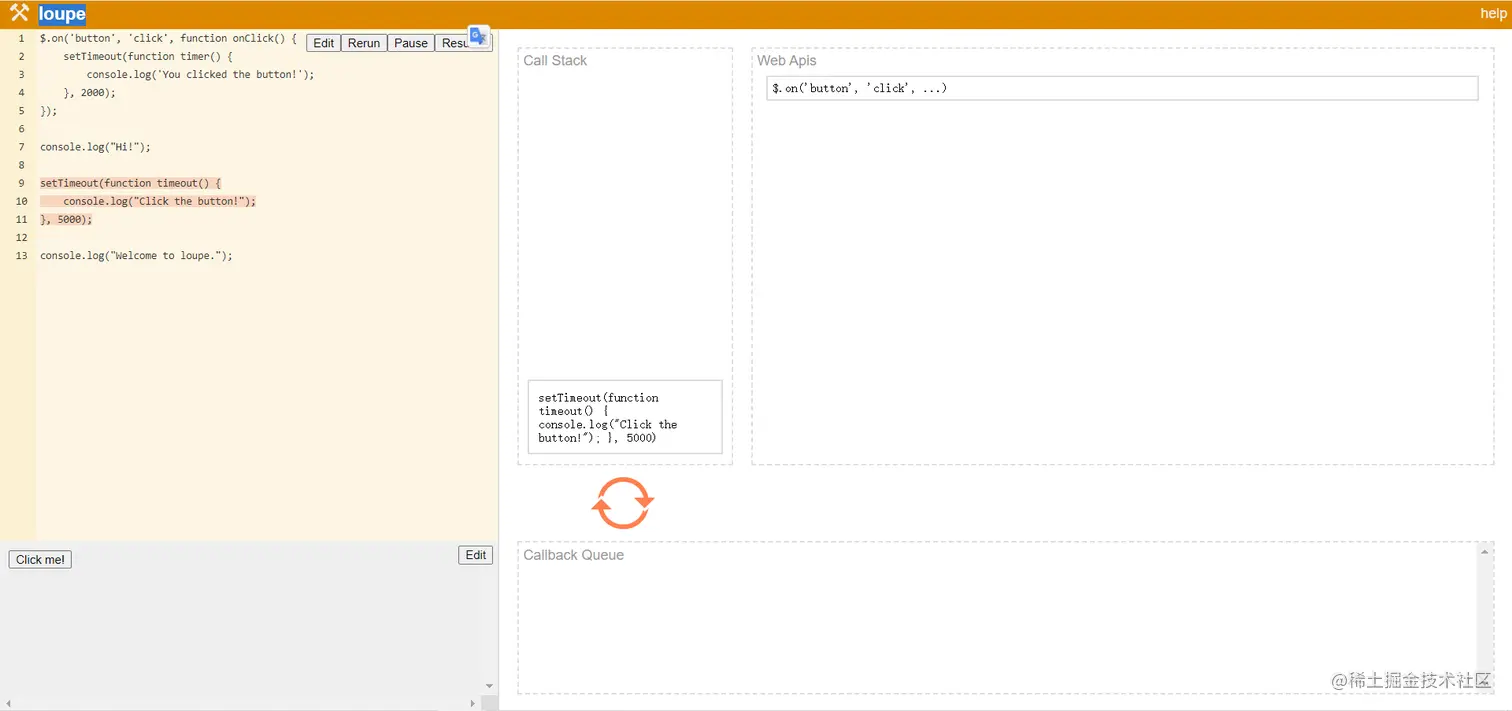This screenshot has height=711, width=1512.
Task: Click the 'Welcome to loupe.' log line
Action: 136,256
